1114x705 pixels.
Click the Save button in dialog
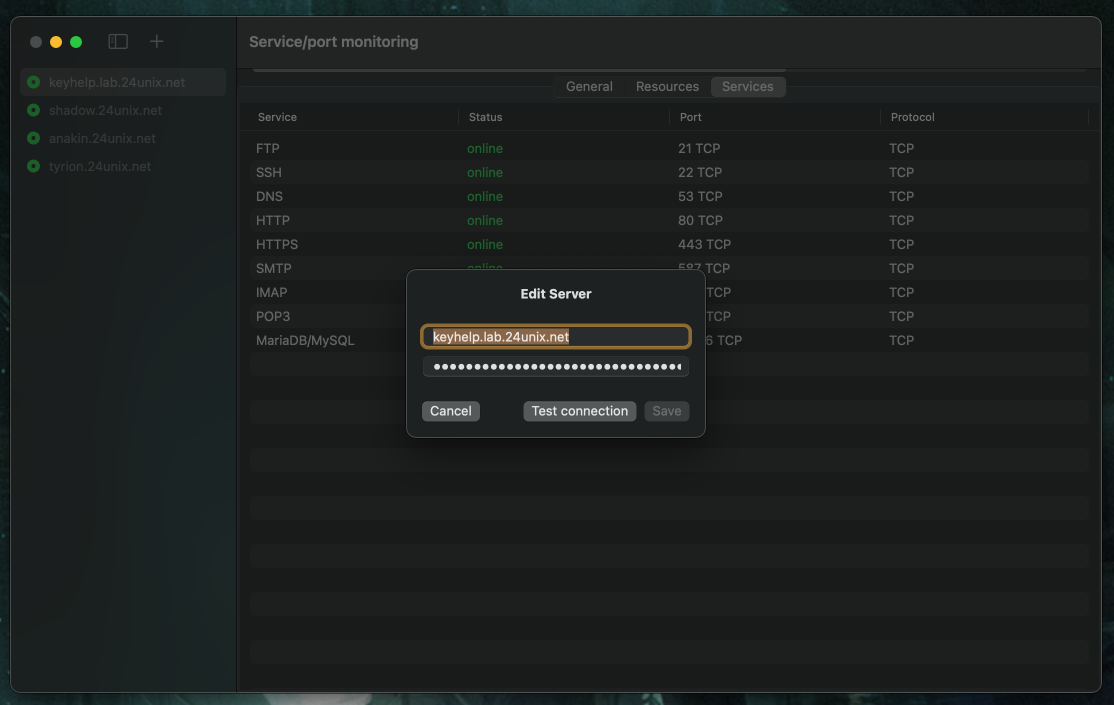pyautogui.click(x=666, y=411)
